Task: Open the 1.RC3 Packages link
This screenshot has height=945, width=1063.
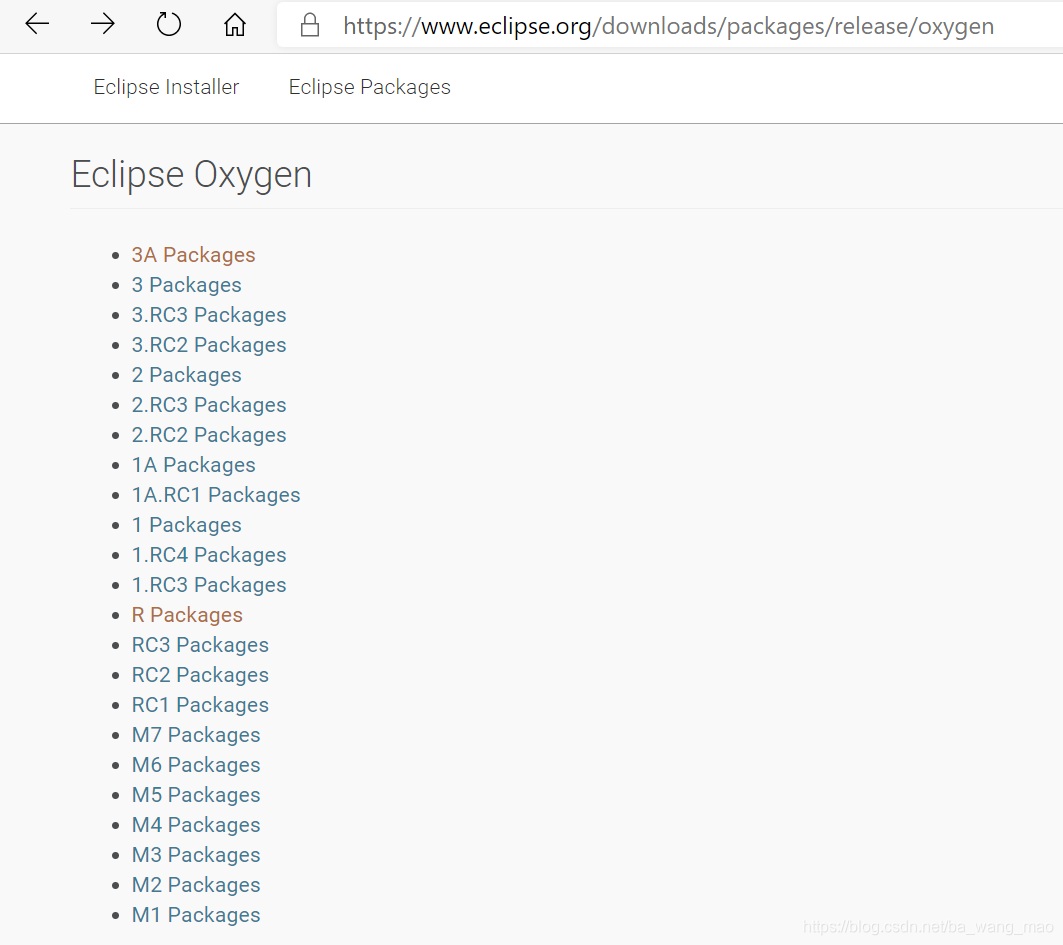Action: coord(209,585)
